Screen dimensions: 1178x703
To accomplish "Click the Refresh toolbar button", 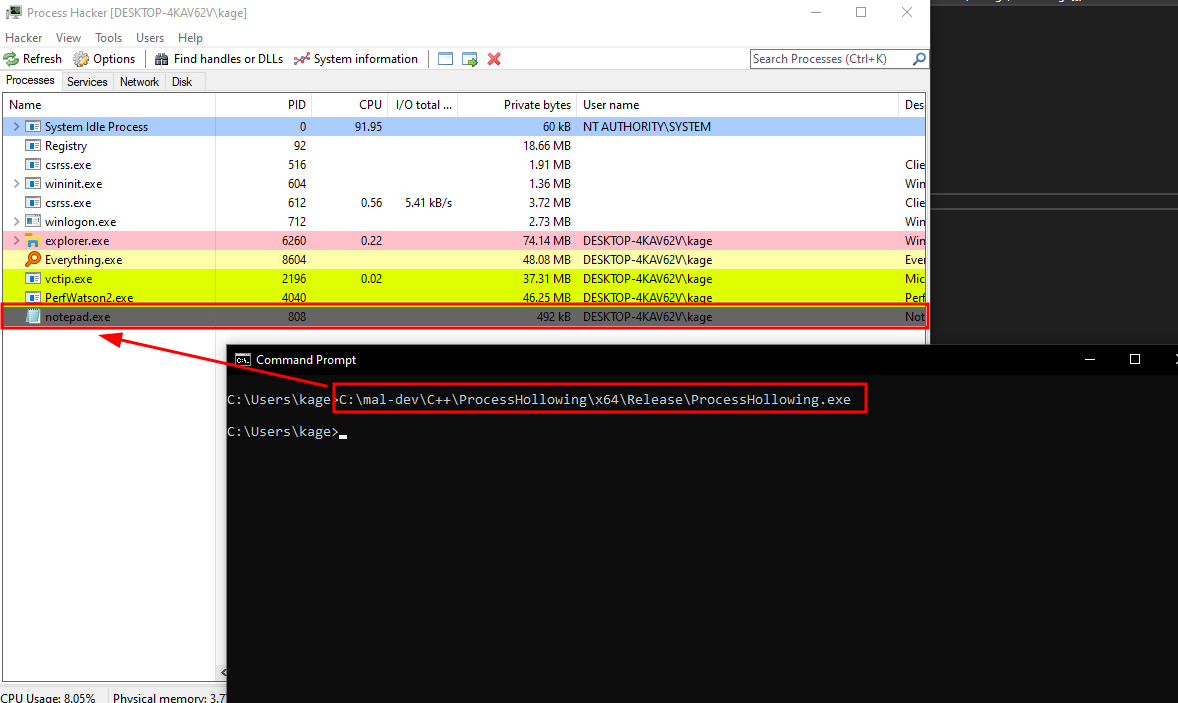I will 33,59.
